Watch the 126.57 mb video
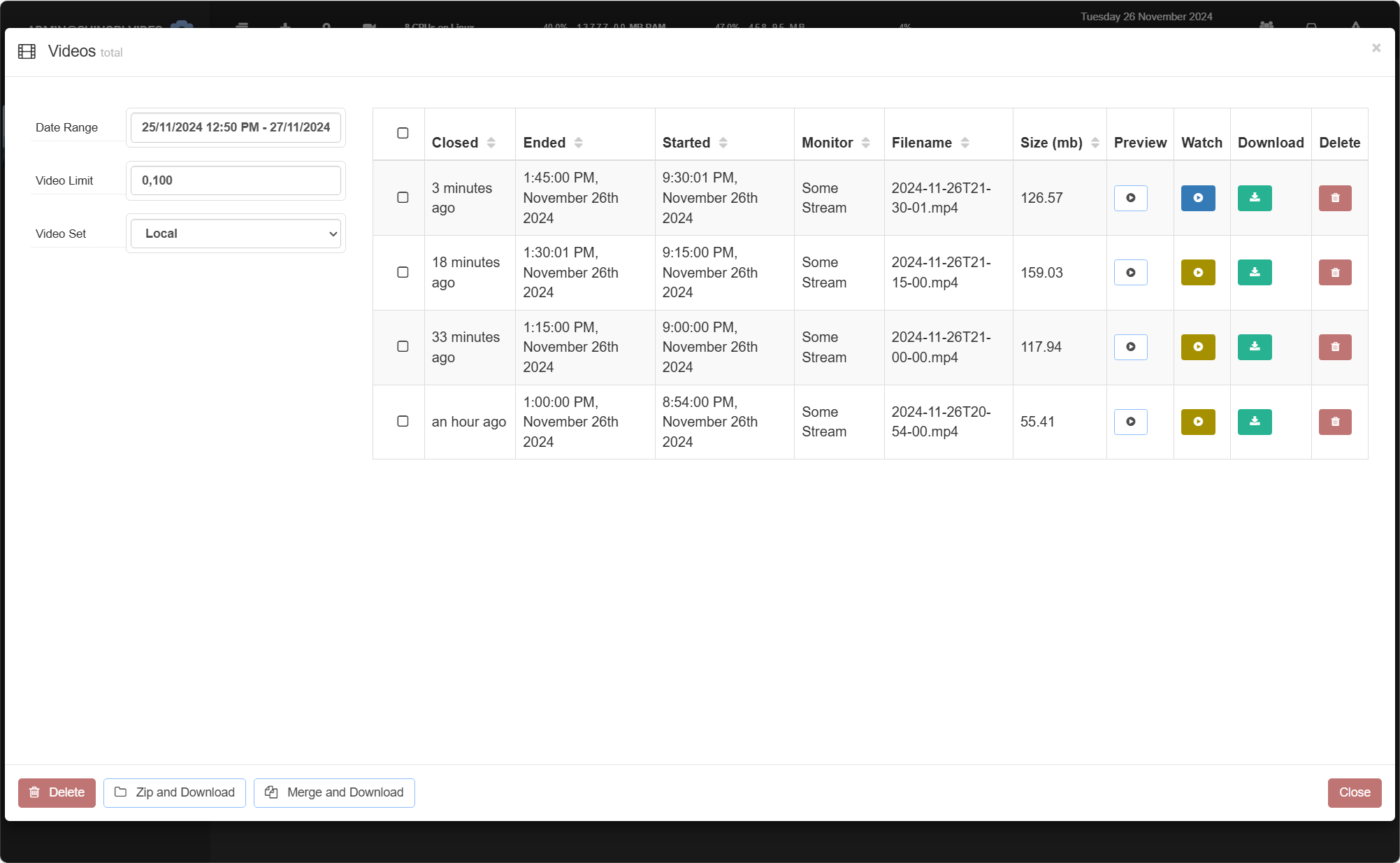1400x863 pixels. (x=1198, y=198)
